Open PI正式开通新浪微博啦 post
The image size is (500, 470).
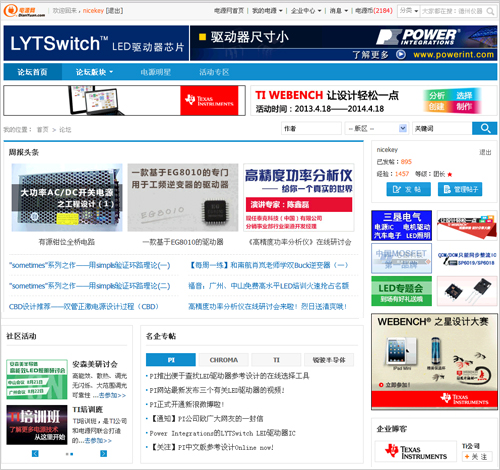click(x=187, y=405)
